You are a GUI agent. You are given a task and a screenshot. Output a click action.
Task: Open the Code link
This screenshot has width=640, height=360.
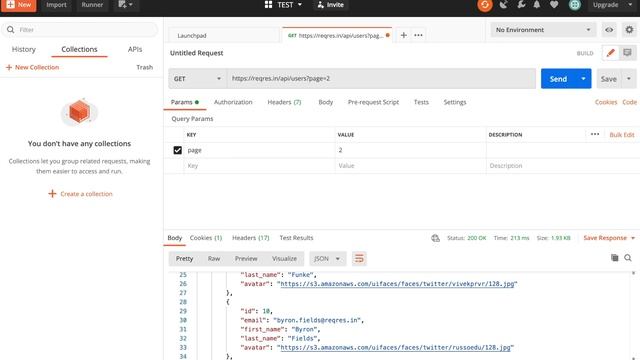point(629,102)
